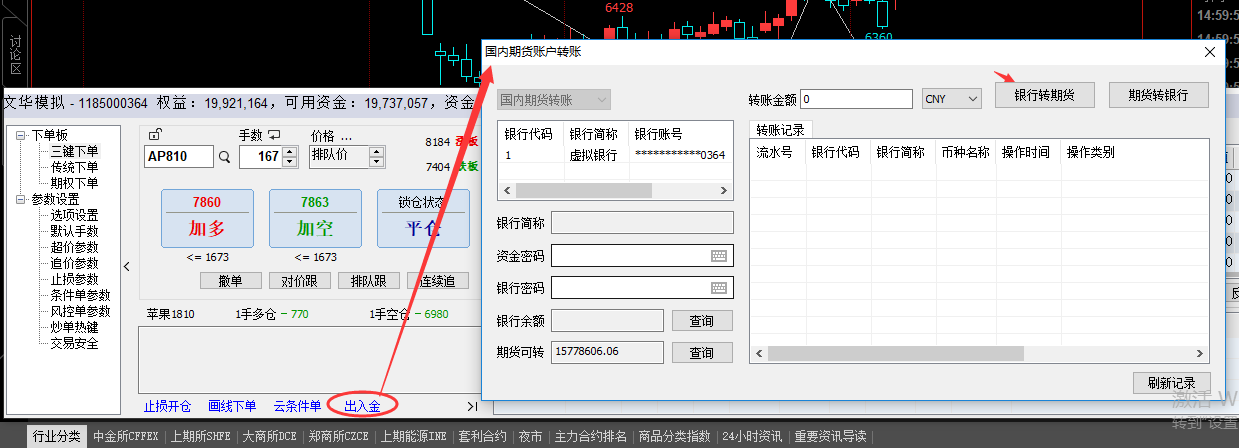Click the icon beside 手数 label

click(x=274, y=135)
